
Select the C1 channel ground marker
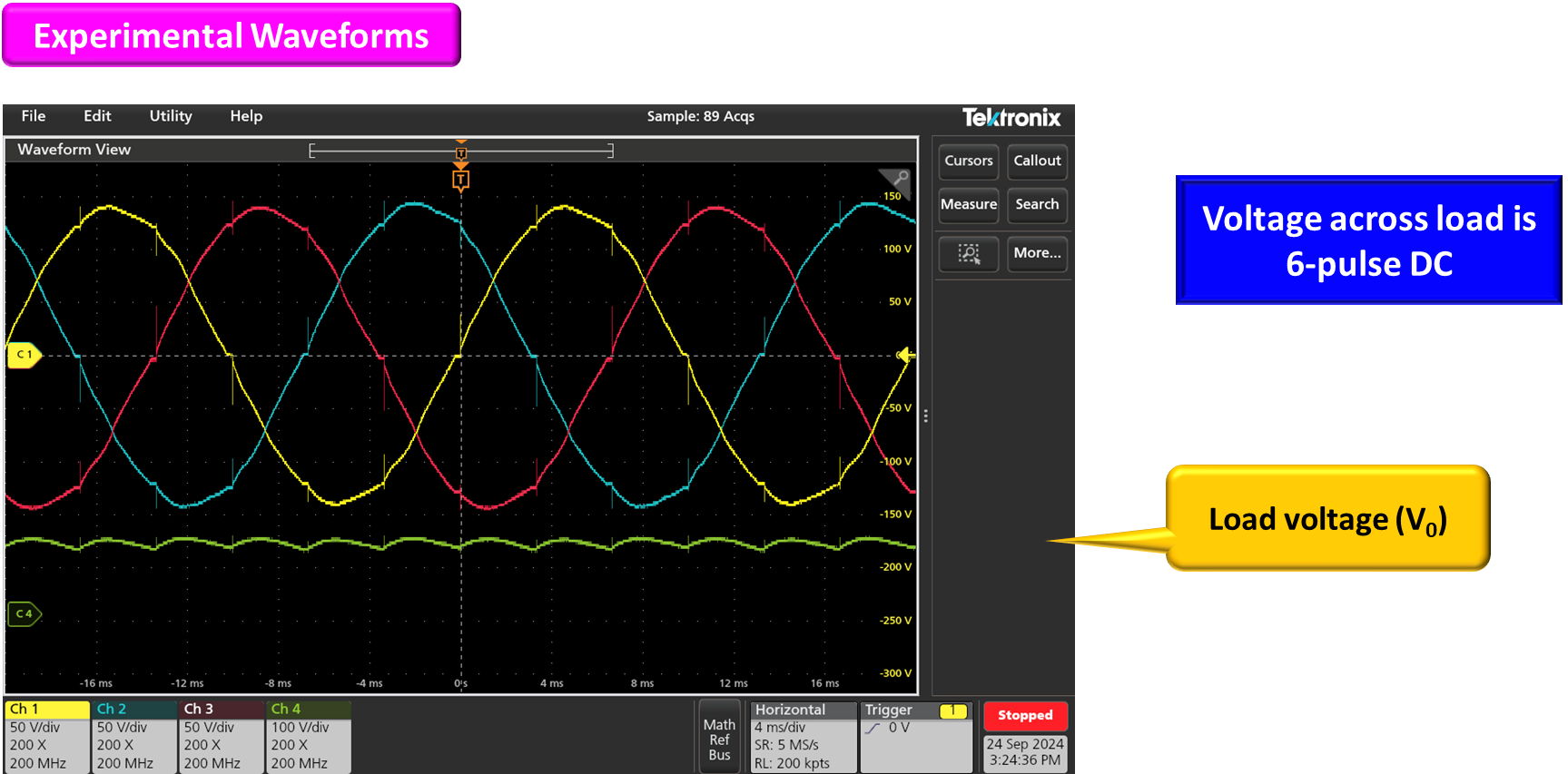24,355
